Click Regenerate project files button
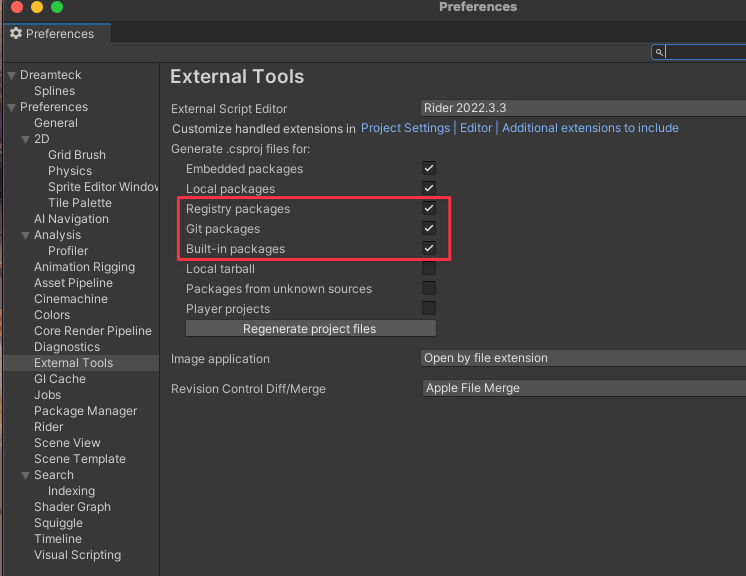Viewport: 746px width, 576px height. (310, 328)
